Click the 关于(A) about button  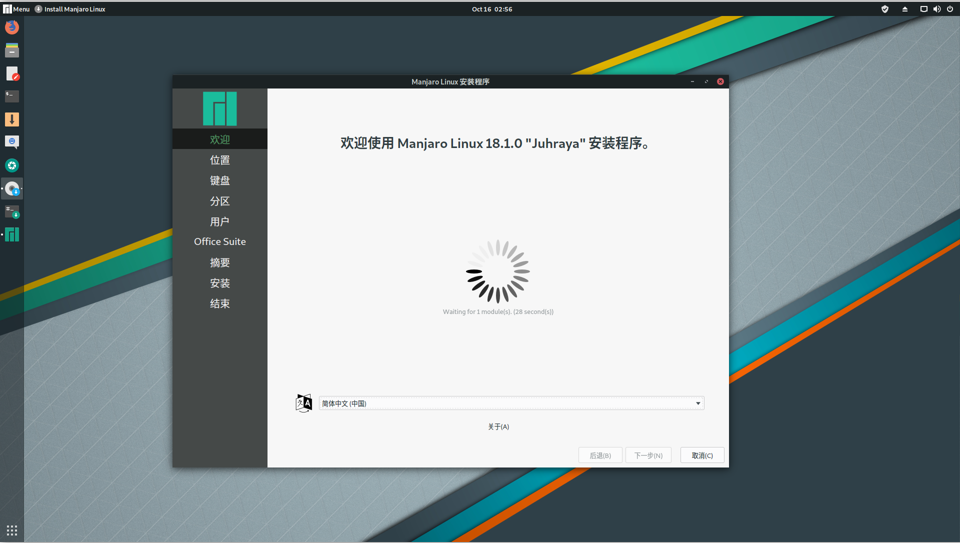498,427
